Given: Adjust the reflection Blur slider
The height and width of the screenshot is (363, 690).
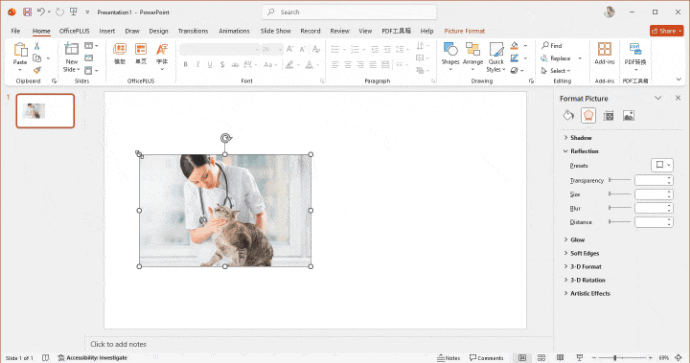Looking at the screenshot, I should 620,207.
